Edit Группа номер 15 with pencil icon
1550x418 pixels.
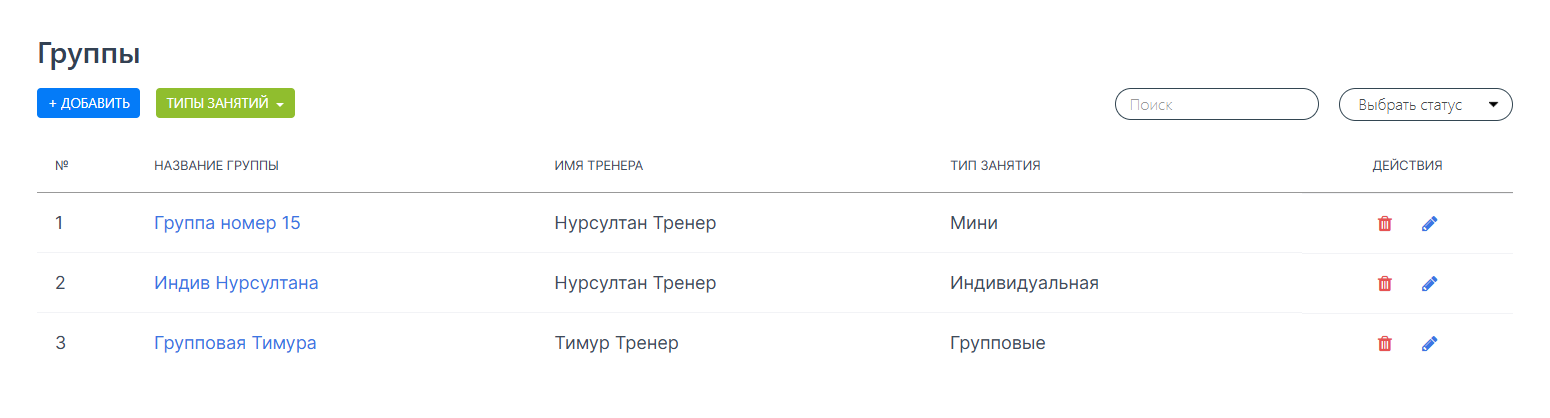coord(1429,224)
